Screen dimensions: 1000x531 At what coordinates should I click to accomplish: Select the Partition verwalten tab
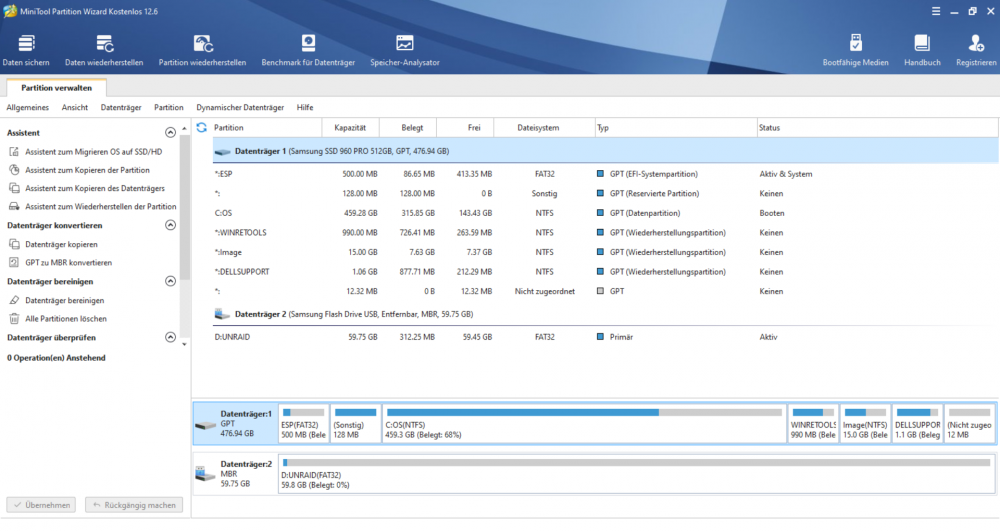pos(56,88)
